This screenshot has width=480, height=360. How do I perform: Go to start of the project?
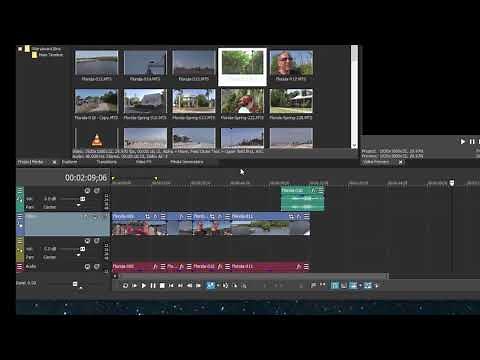(171, 286)
